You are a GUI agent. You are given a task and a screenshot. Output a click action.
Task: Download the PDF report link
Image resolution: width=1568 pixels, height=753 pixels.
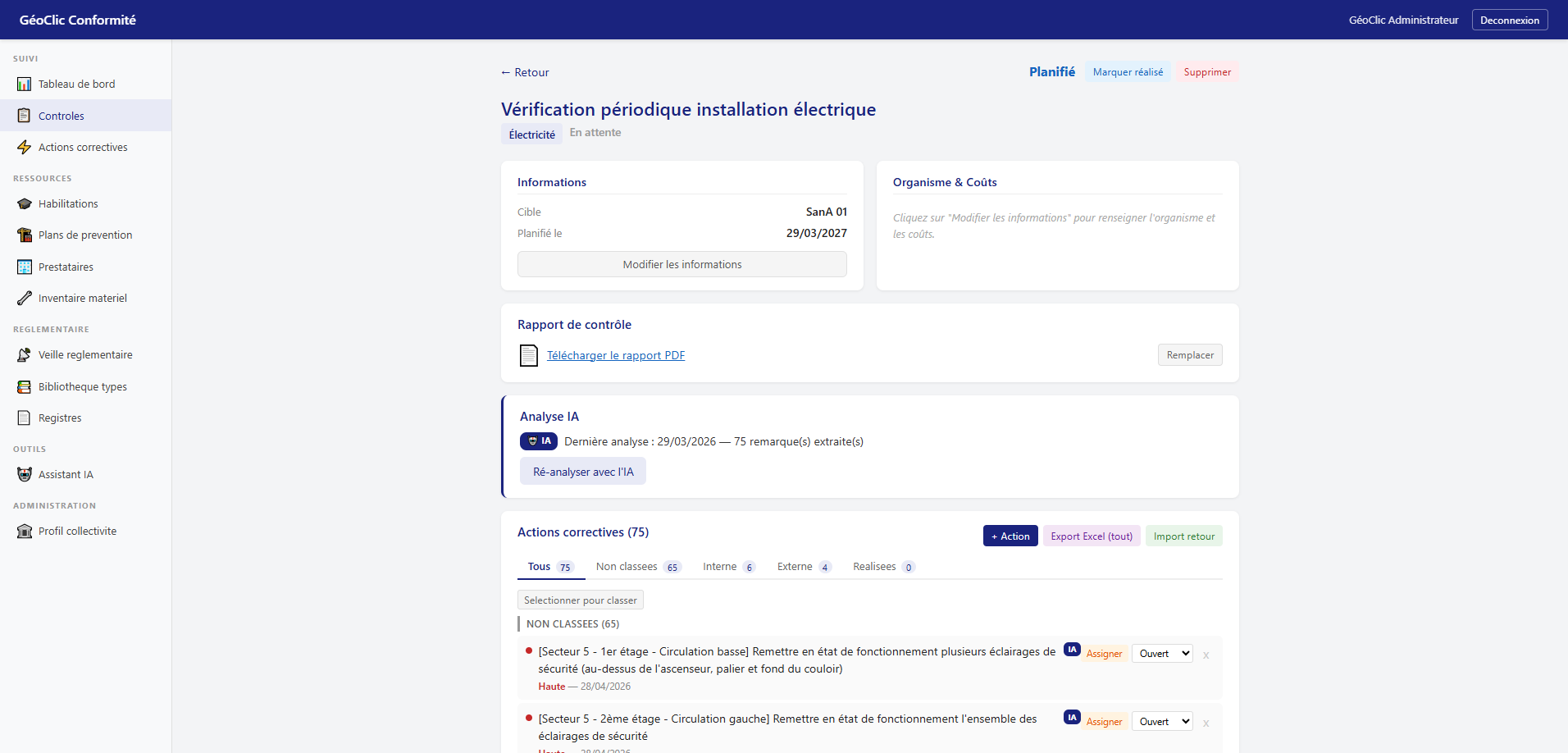[616, 355]
